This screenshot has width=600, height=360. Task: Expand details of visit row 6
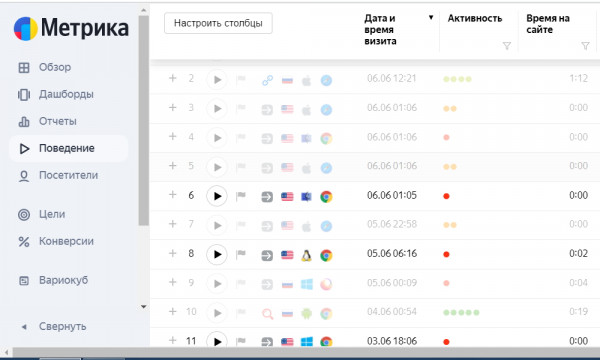(173, 195)
